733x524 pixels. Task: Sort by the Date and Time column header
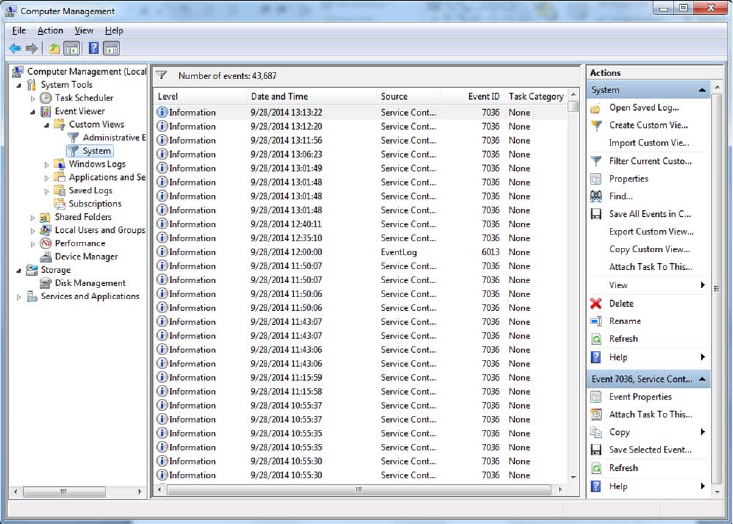(x=311, y=96)
